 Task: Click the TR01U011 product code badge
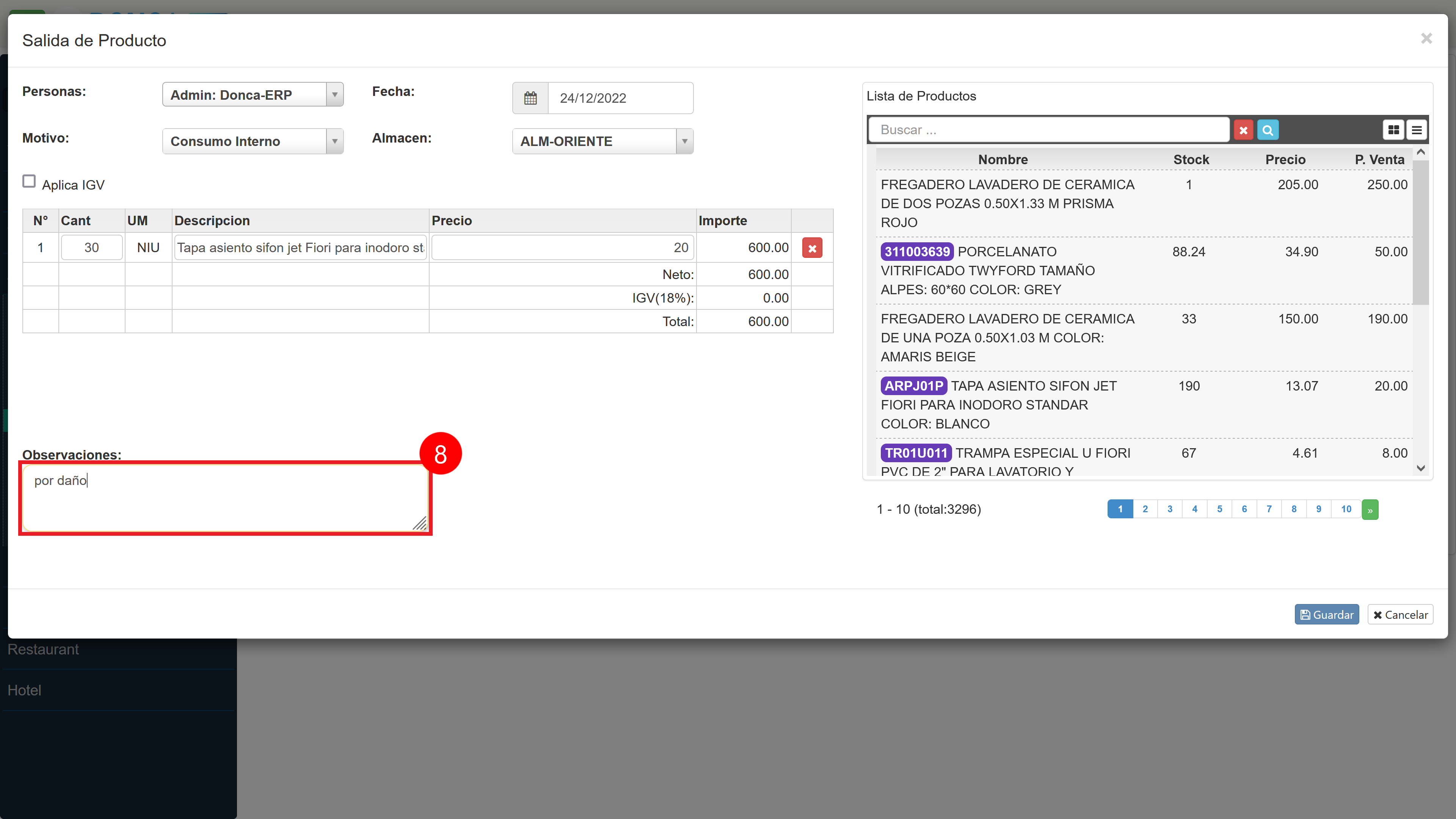[916, 453]
